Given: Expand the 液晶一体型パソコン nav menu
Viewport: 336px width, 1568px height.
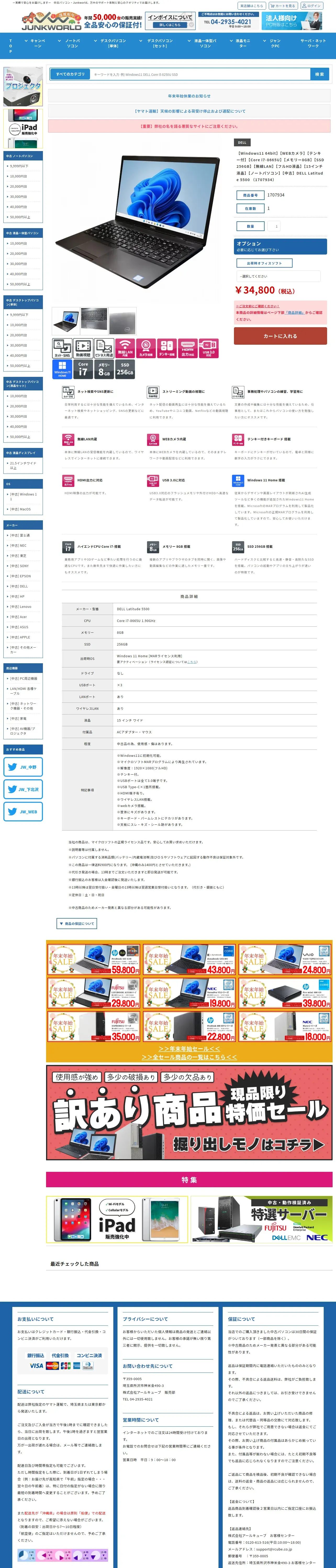Looking at the screenshot, I should 205,43.
